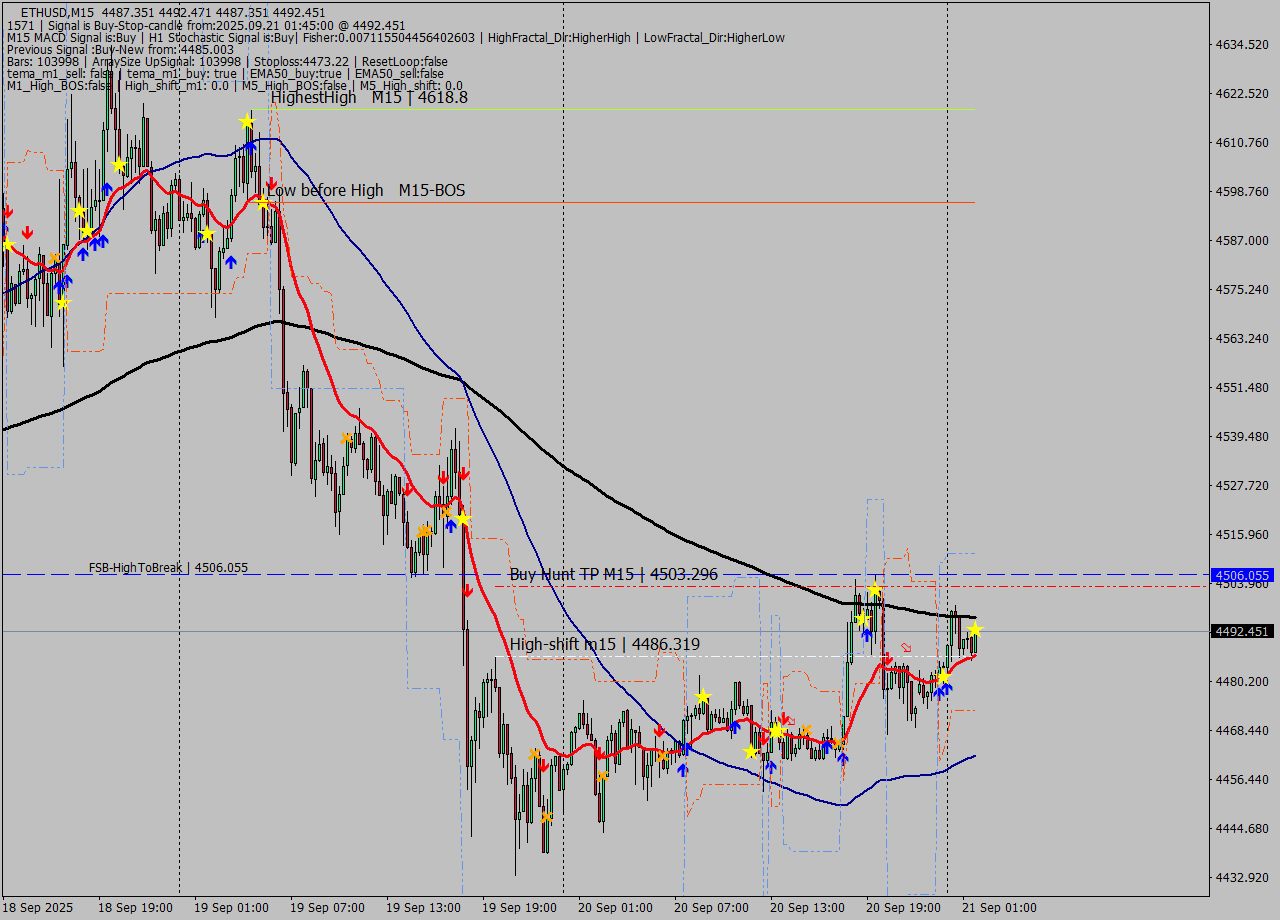Click the red sell arrow above the 19 Sep 13:00 drop
Screen dimensions: 1280x920
tap(465, 473)
